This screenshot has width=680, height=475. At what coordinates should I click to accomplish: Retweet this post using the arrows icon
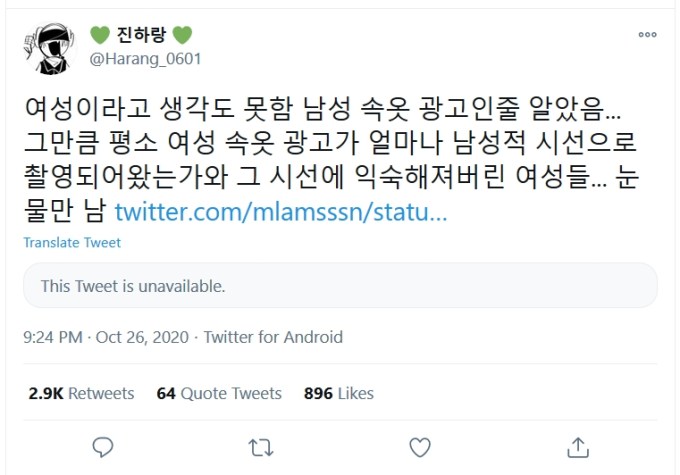coord(261,446)
